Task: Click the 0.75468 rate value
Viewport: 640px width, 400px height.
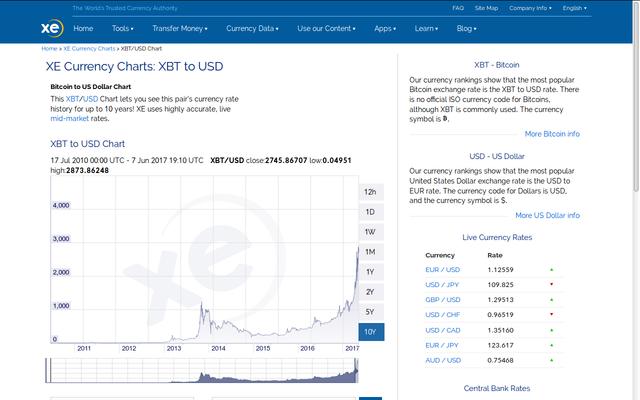Action: click(x=500, y=360)
